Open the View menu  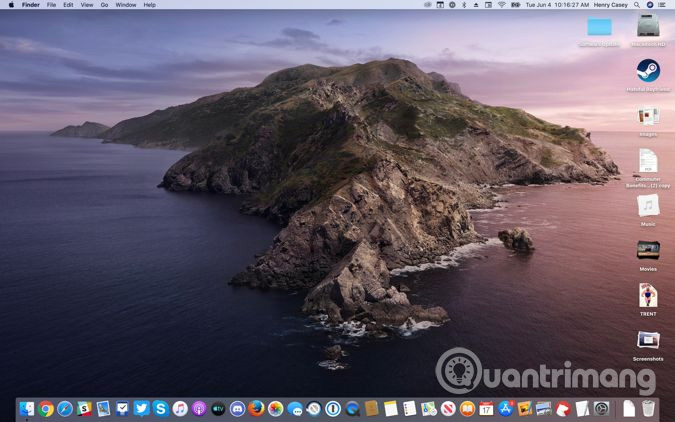coord(87,5)
